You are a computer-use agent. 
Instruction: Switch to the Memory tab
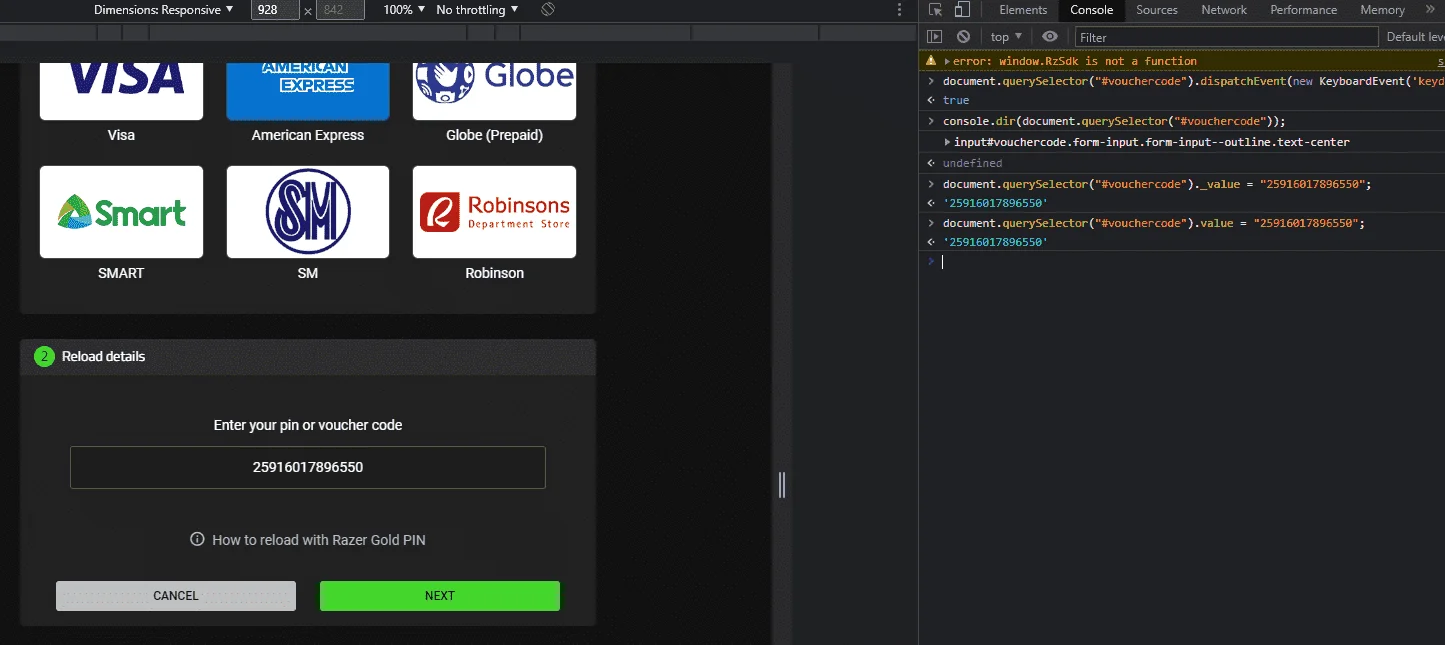1382,10
